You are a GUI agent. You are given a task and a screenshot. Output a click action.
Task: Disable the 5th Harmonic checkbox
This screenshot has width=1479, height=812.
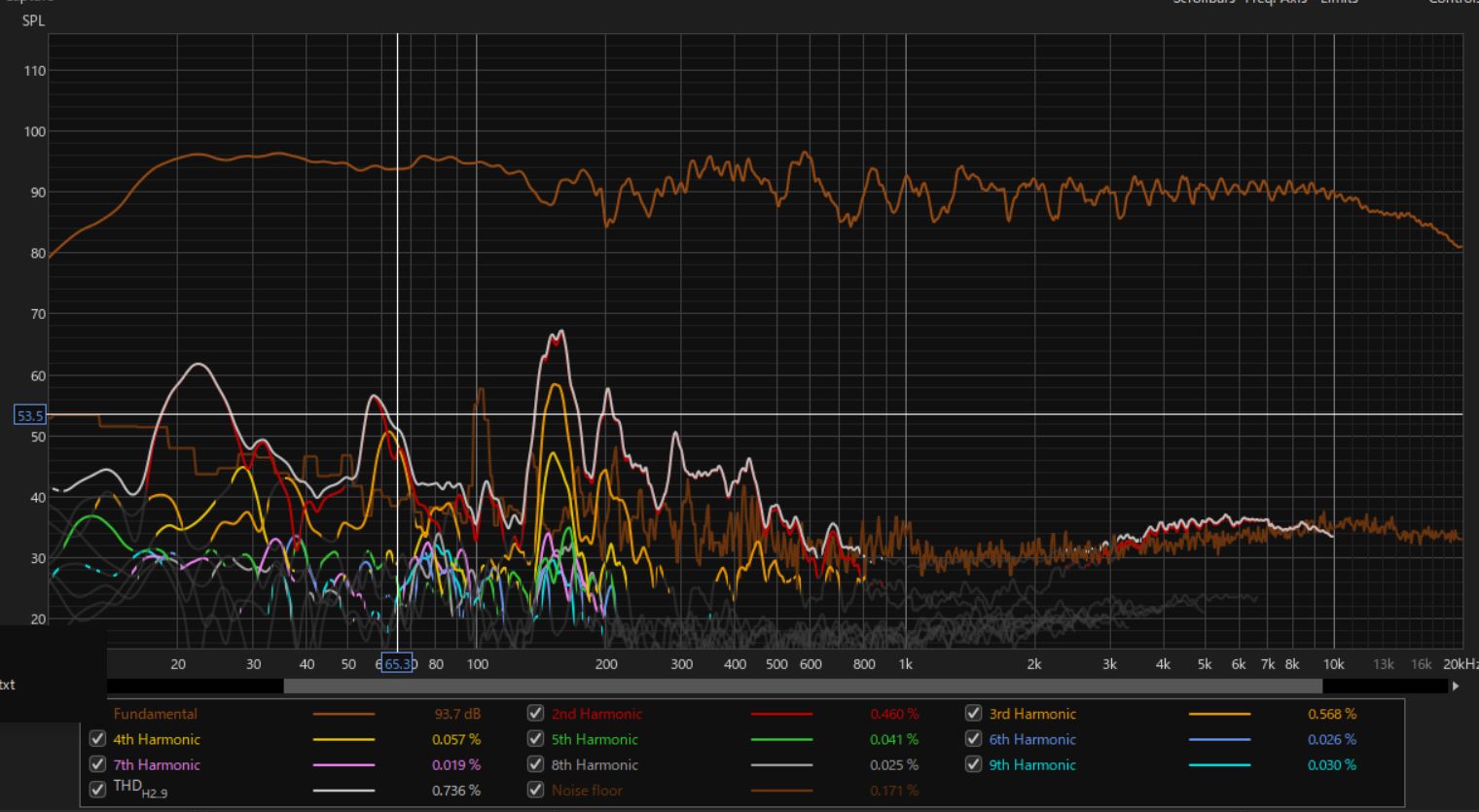(535, 739)
